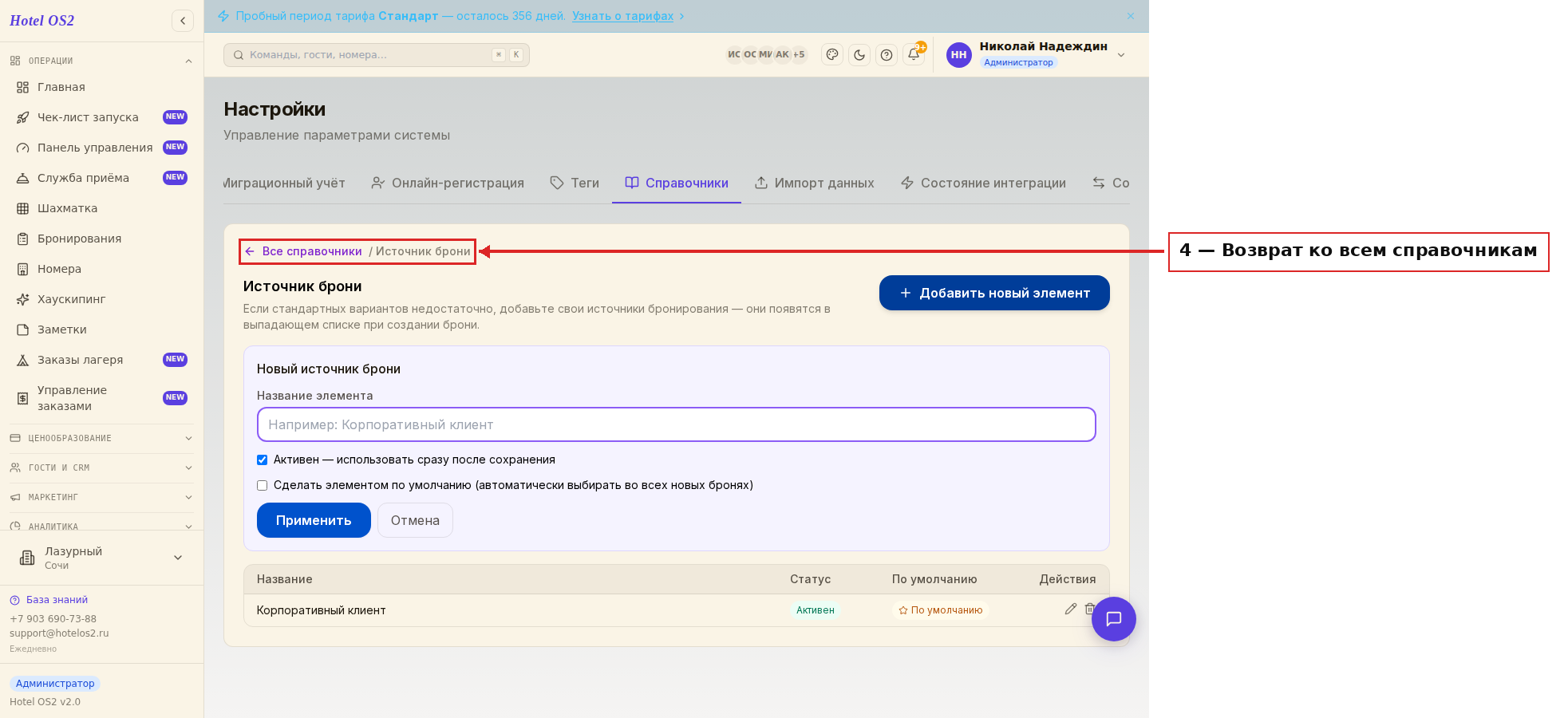Open Заказы лагеря
The image size is (1568, 718).
click(x=101, y=360)
